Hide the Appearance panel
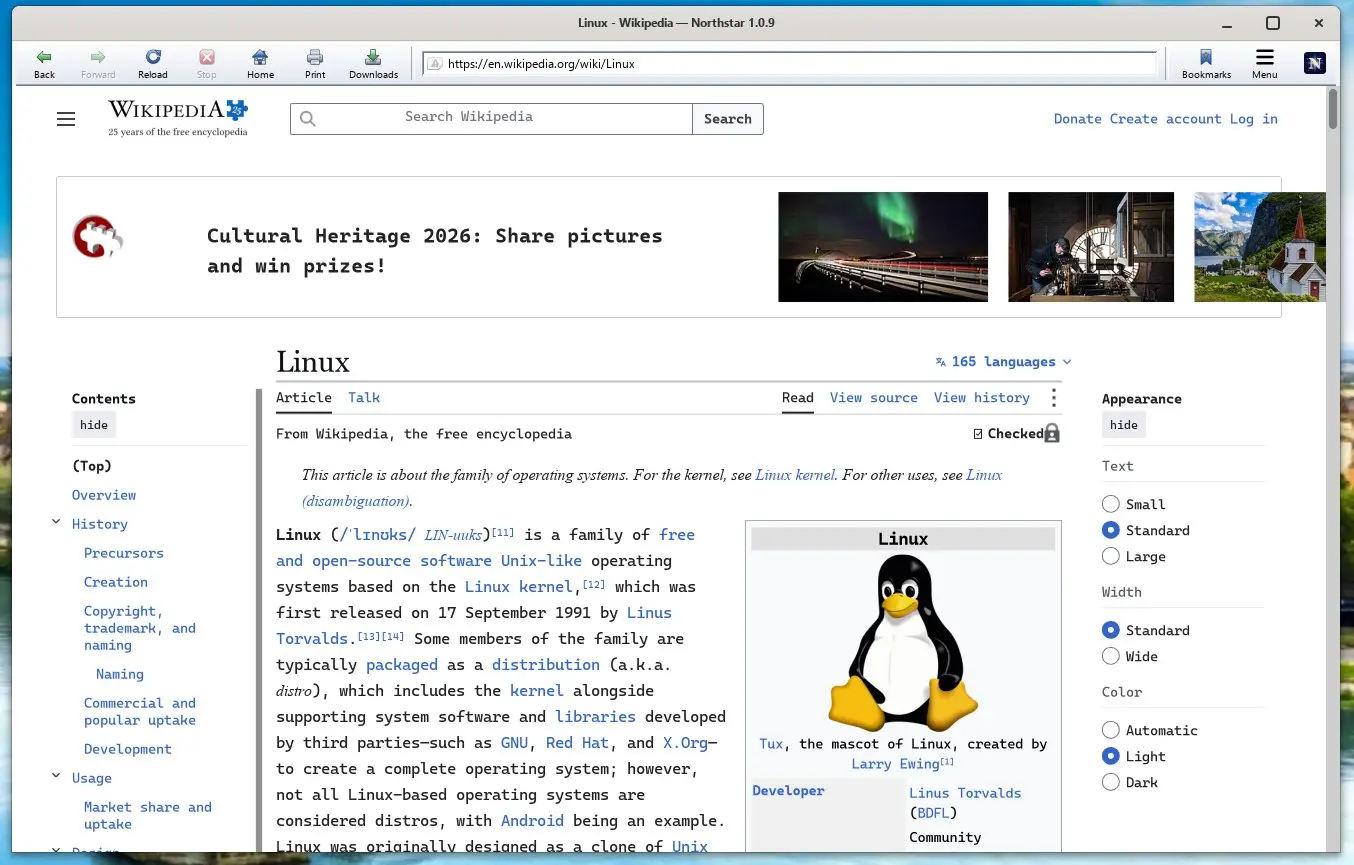The width and height of the screenshot is (1354, 865). tap(1124, 425)
